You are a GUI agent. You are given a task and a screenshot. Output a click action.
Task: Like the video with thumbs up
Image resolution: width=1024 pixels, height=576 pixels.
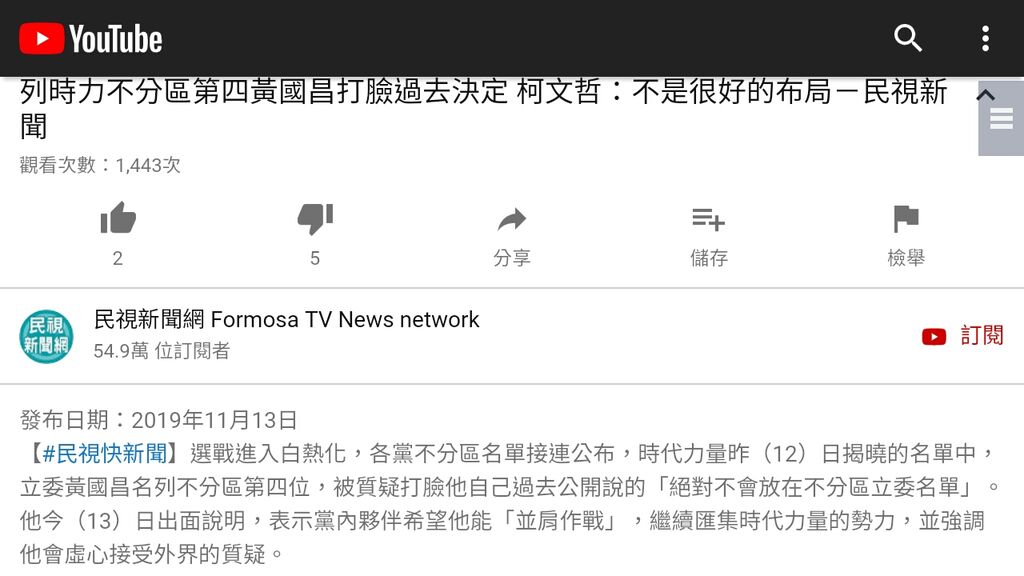point(118,218)
